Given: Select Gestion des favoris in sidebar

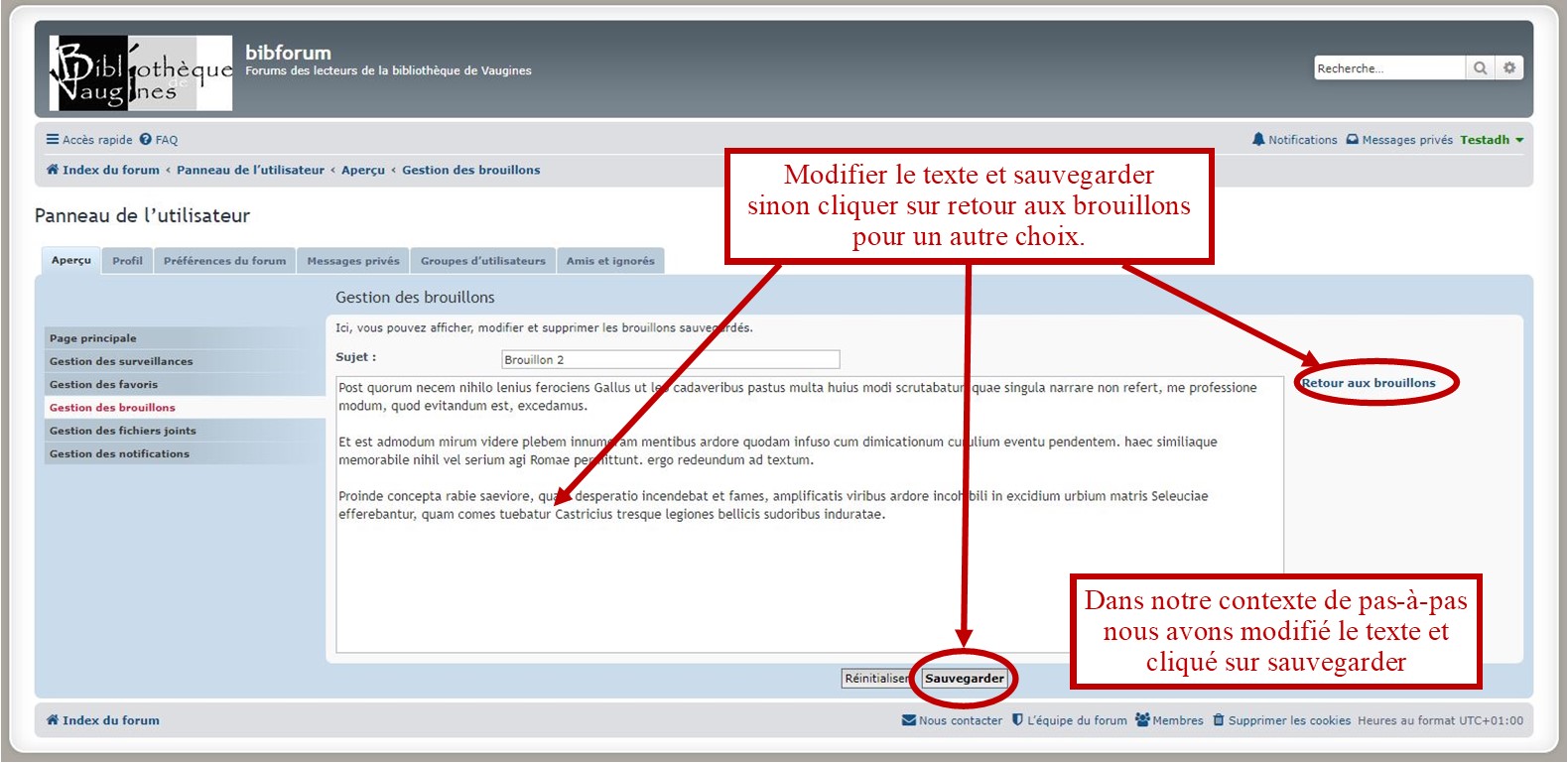Looking at the screenshot, I should [103, 385].
